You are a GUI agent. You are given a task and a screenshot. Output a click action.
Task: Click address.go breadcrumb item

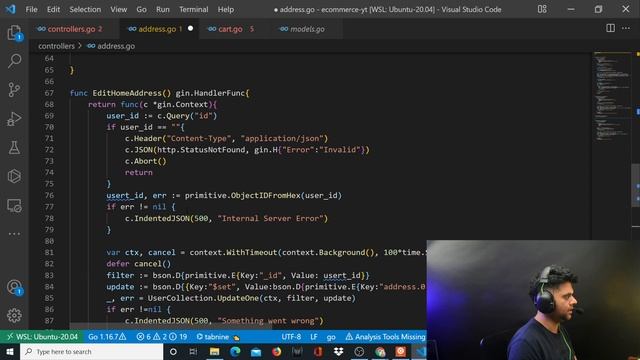(x=116, y=46)
